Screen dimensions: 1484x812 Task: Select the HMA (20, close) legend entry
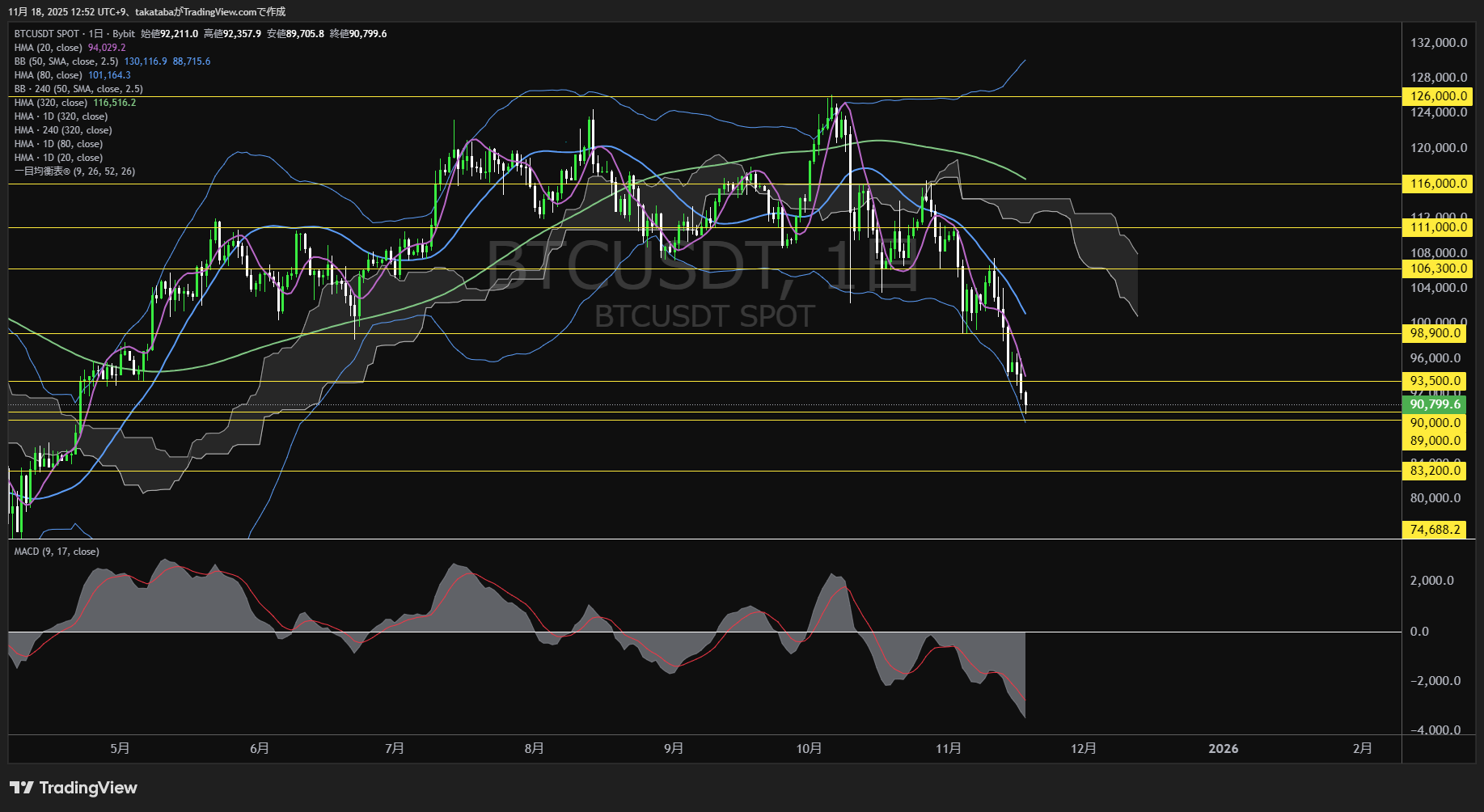click(x=49, y=48)
